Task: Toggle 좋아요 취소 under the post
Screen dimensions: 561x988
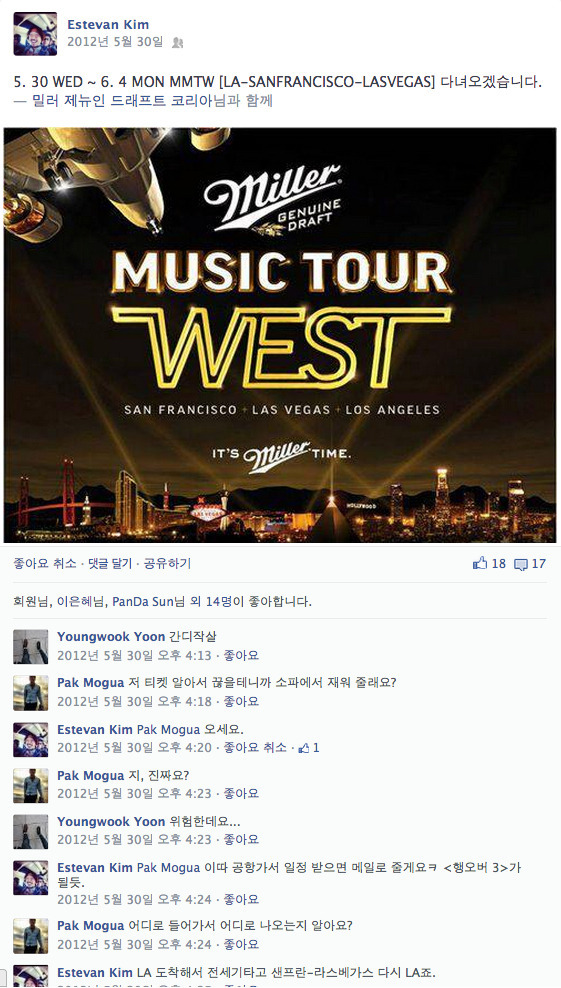Action: 45,563
